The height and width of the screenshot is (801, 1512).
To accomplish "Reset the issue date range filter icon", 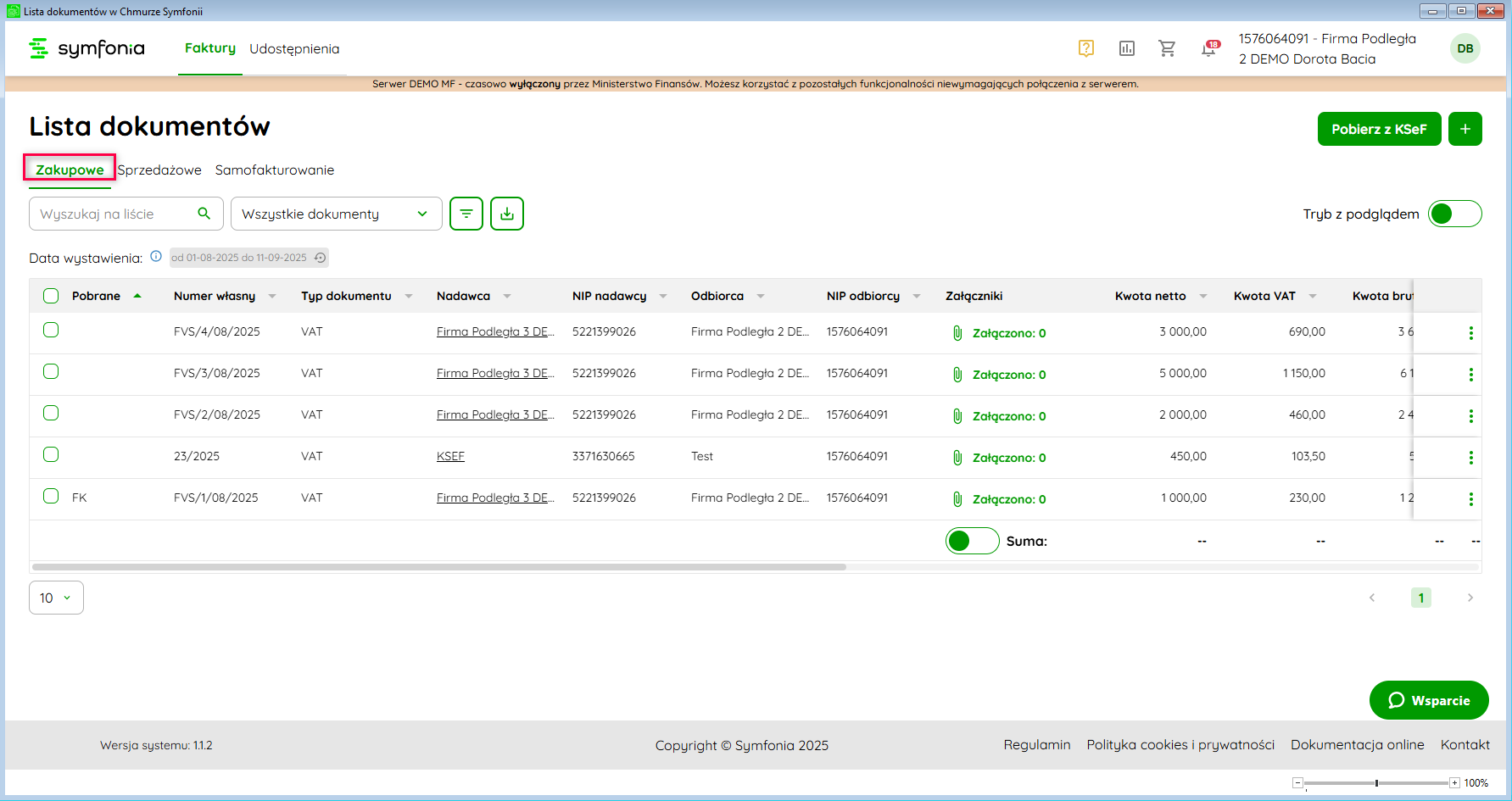I will (320, 258).
